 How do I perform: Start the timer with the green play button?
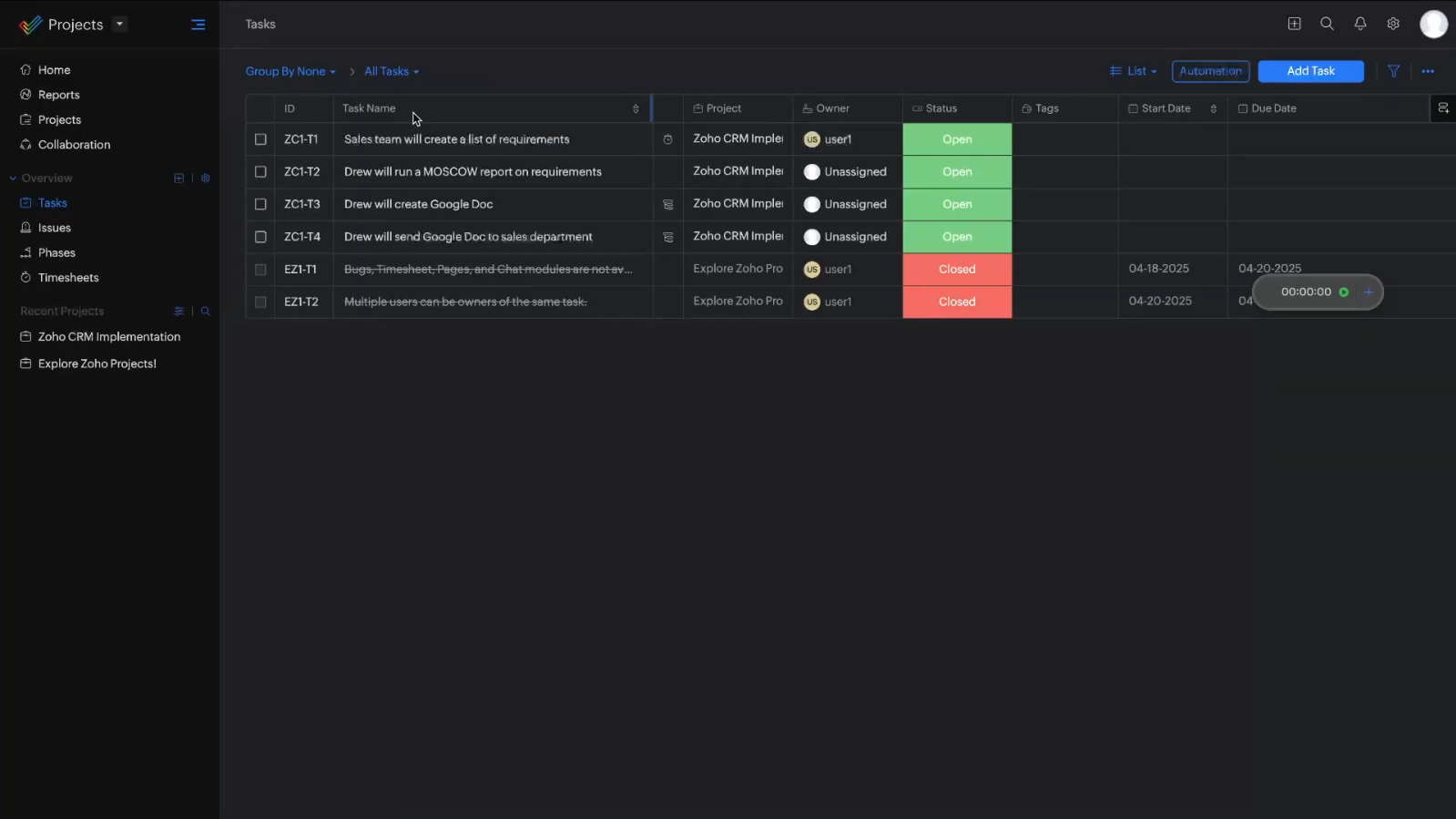tap(1343, 292)
